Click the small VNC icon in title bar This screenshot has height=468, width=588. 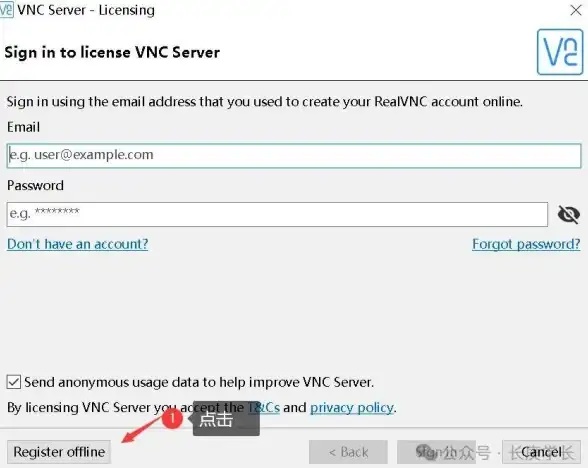click(x=6, y=10)
